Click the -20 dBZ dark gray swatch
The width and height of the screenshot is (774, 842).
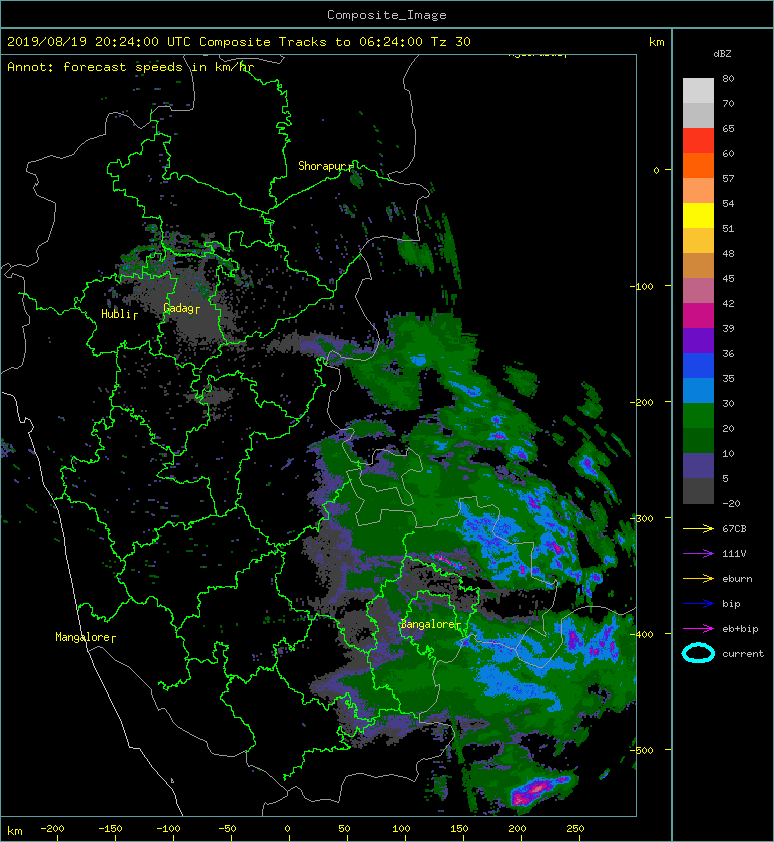pyautogui.click(x=698, y=491)
